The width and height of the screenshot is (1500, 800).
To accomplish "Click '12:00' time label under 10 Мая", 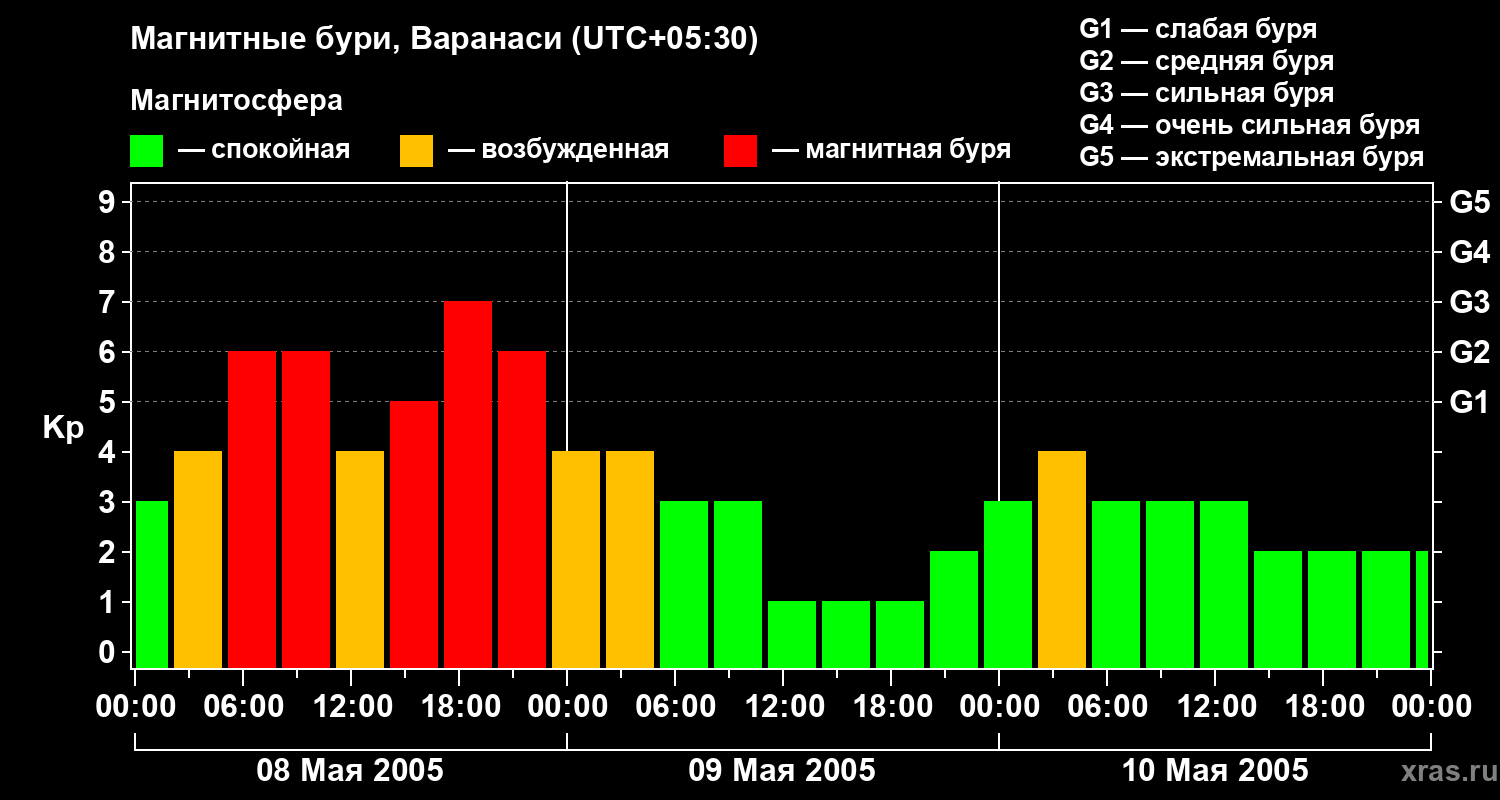I will tap(1215, 707).
